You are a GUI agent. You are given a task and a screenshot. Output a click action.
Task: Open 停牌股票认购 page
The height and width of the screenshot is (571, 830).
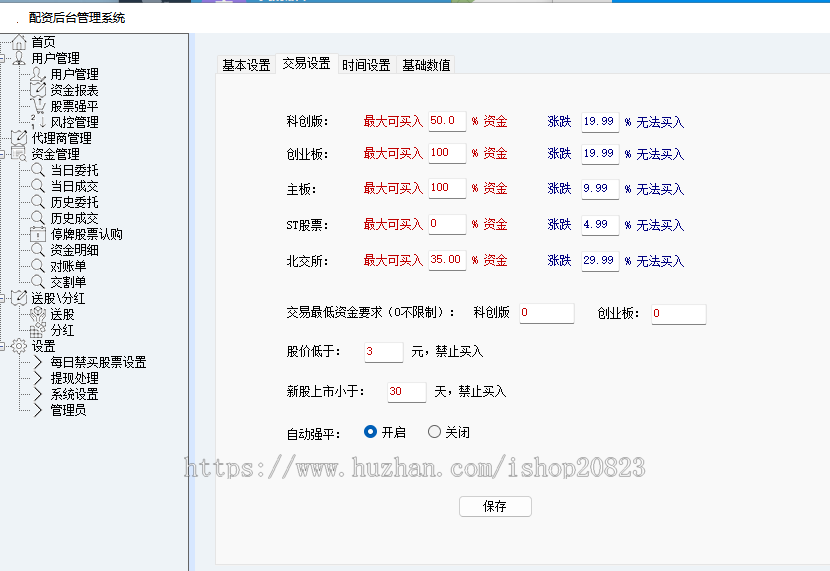(87, 234)
